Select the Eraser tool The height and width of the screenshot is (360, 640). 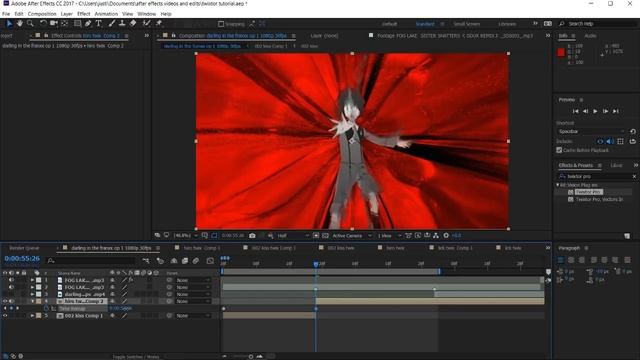pyautogui.click(x=133, y=24)
